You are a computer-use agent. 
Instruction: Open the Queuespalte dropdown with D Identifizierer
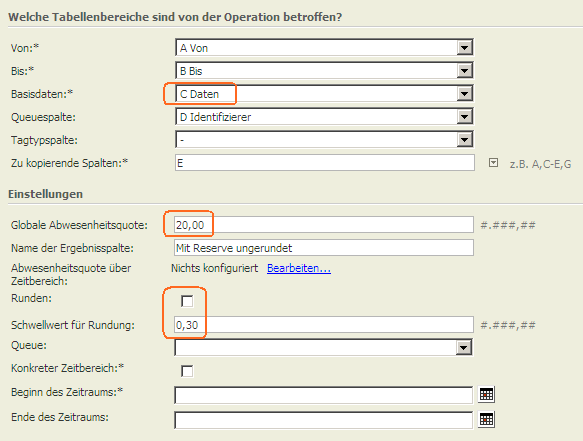click(465, 117)
